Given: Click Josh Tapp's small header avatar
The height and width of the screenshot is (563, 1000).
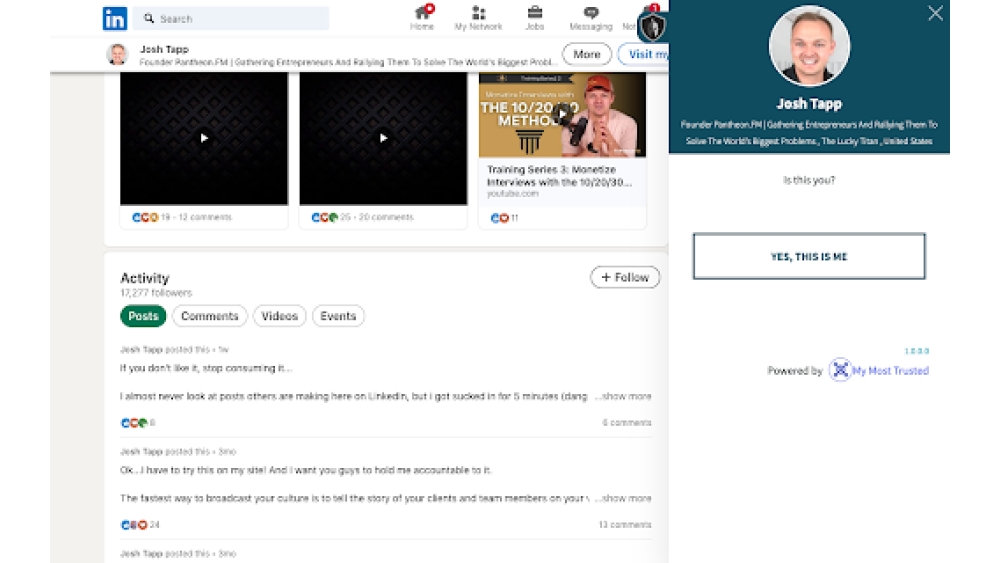Looking at the screenshot, I should coord(117,55).
